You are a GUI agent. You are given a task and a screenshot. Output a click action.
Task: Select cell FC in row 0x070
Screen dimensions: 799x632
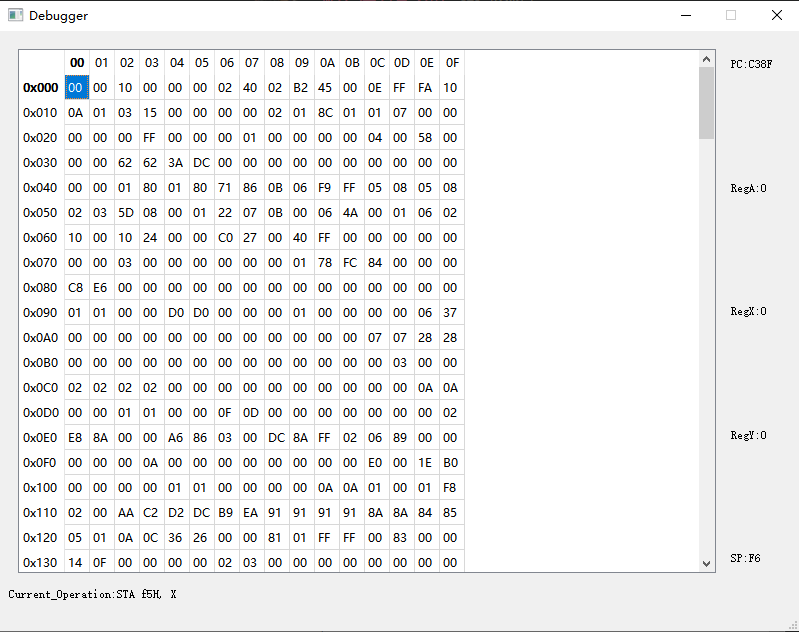[x=352, y=262]
